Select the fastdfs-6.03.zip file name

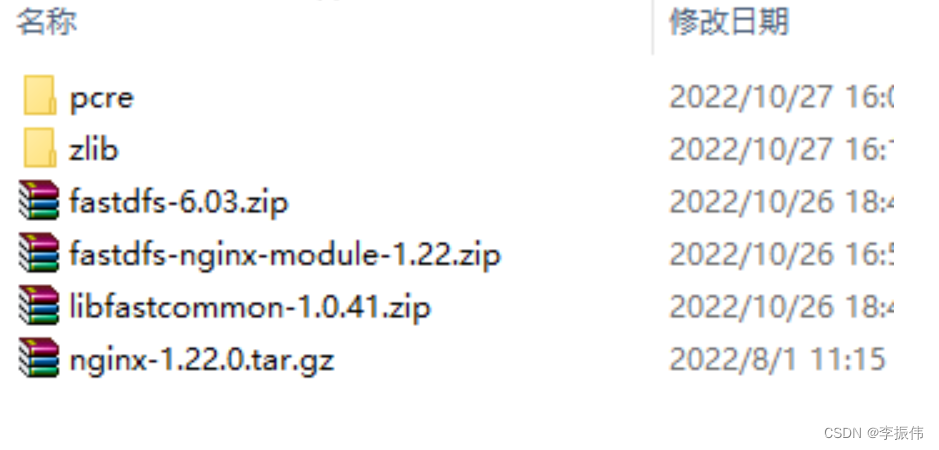click(178, 202)
